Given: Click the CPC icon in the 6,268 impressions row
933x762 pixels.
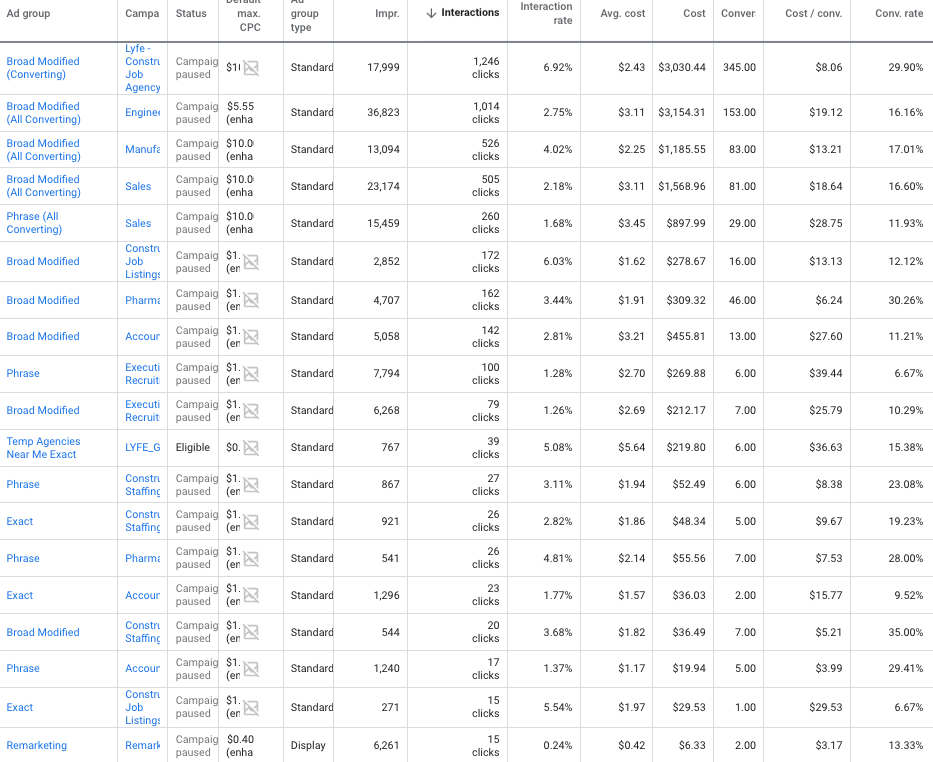Looking at the screenshot, I should (251, 411).
